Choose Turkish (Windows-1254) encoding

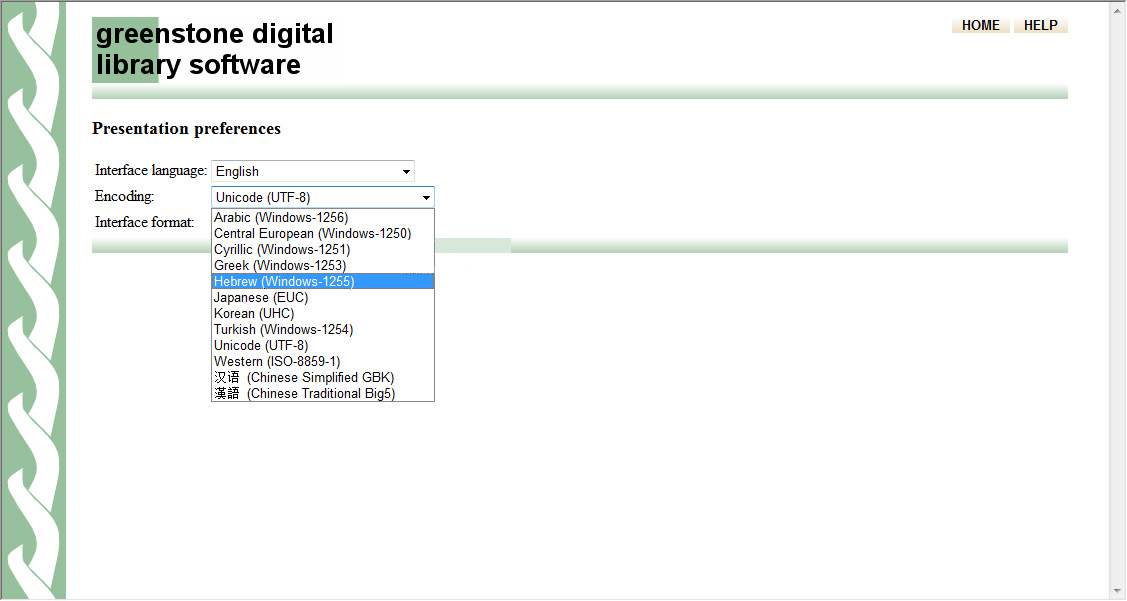(323, 329)
